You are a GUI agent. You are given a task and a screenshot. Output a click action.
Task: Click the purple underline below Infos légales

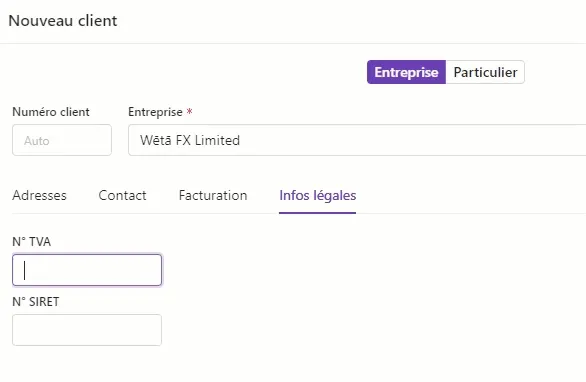pos(318,213)
